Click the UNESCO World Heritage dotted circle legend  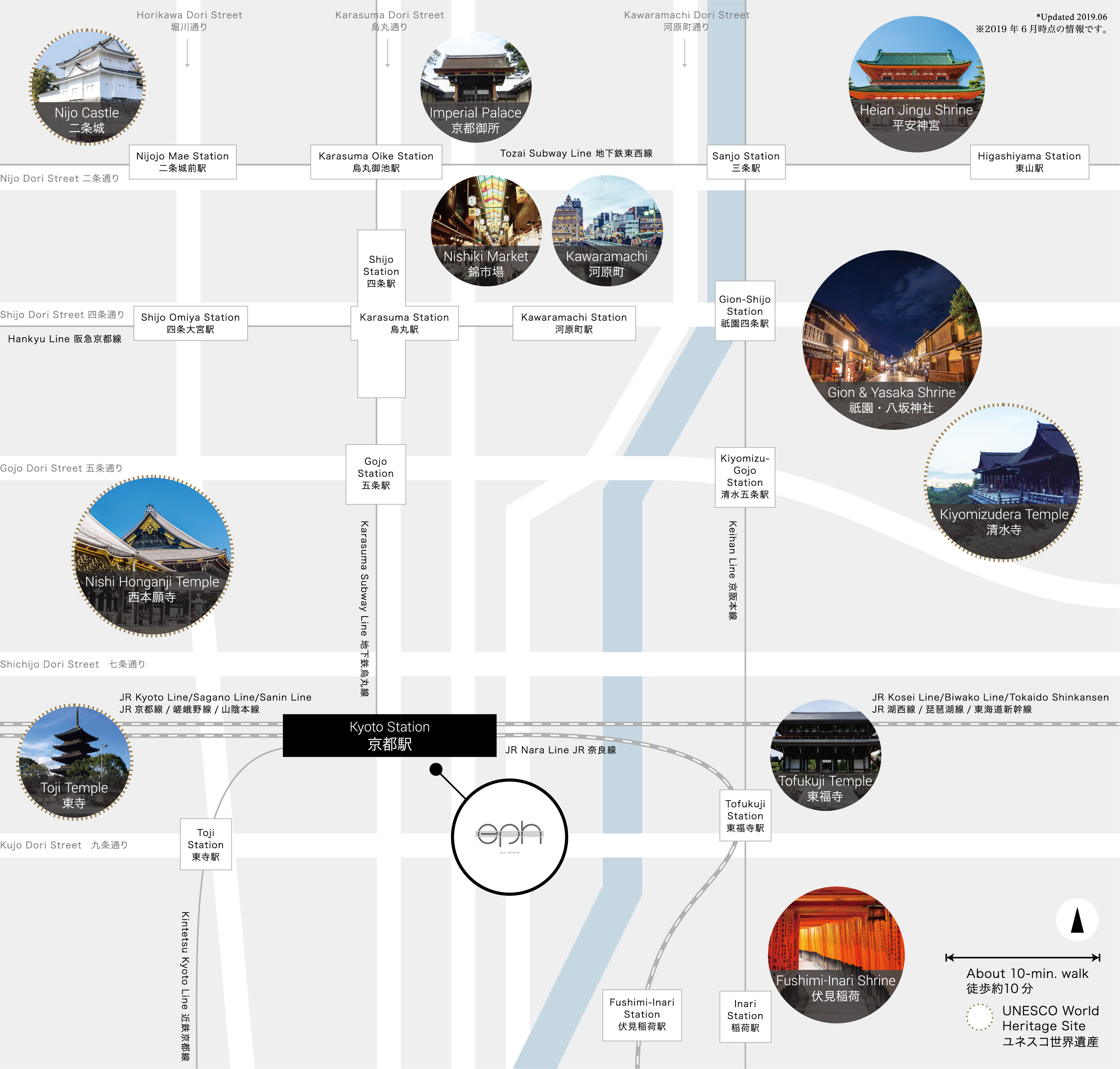coord(979,1017)
